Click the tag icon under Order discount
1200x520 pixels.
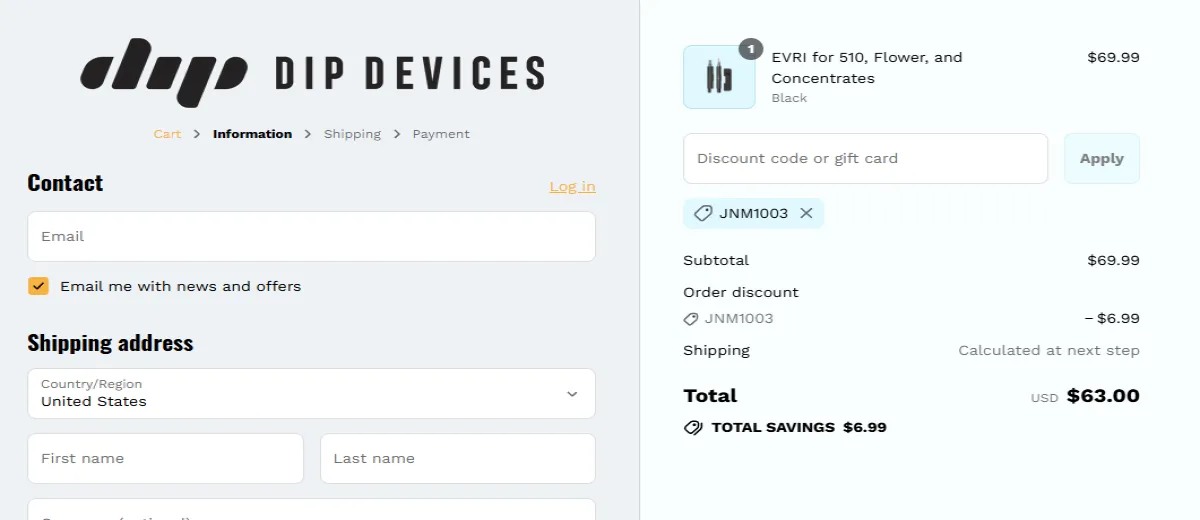coord(691,319)
